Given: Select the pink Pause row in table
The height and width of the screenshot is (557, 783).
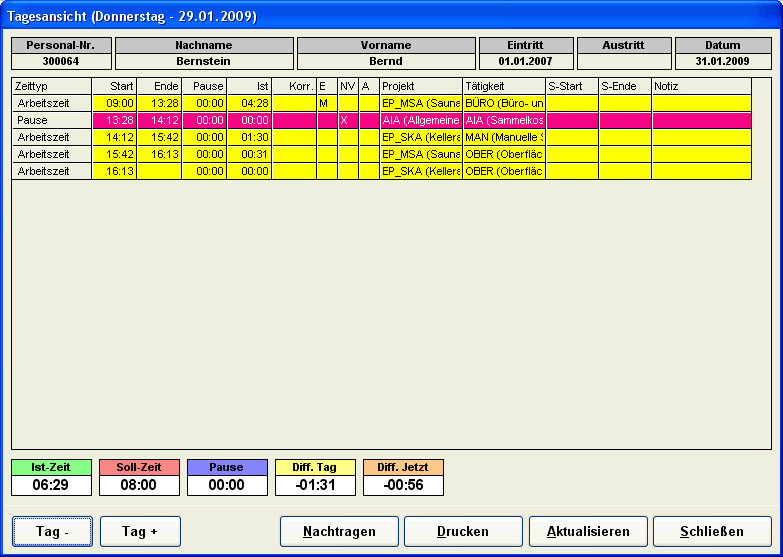Looking at the screenshot, I should (x=51, y=120).
